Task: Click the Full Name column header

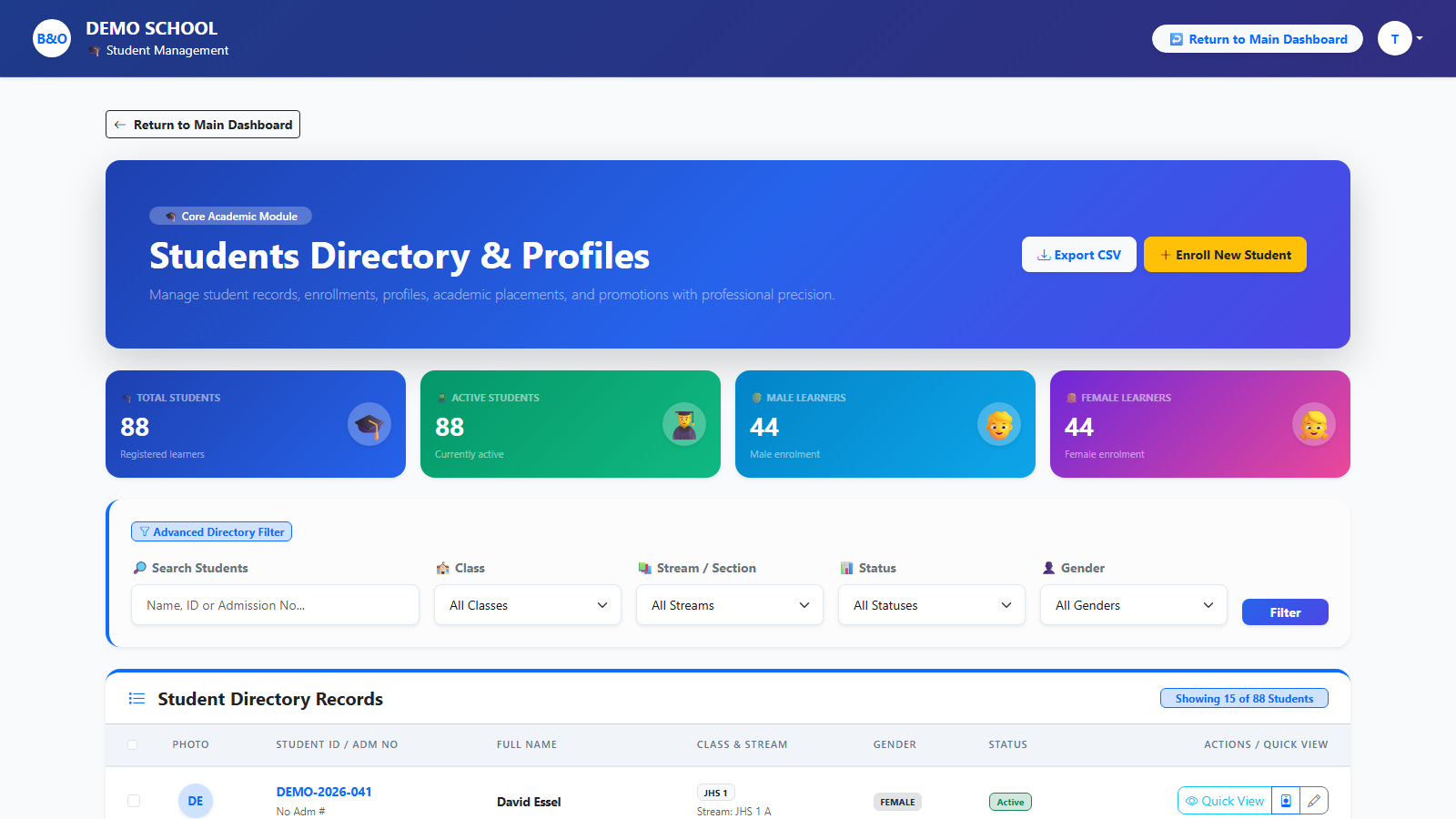Action: point(527,744)
